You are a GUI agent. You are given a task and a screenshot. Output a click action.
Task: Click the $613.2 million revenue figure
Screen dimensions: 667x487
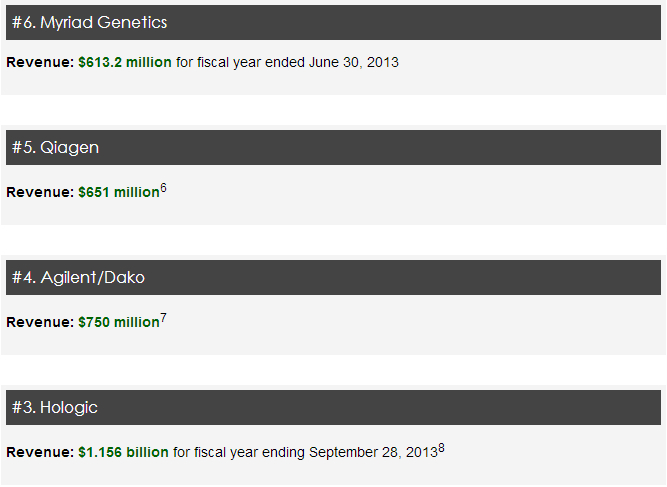click(125, 63)
